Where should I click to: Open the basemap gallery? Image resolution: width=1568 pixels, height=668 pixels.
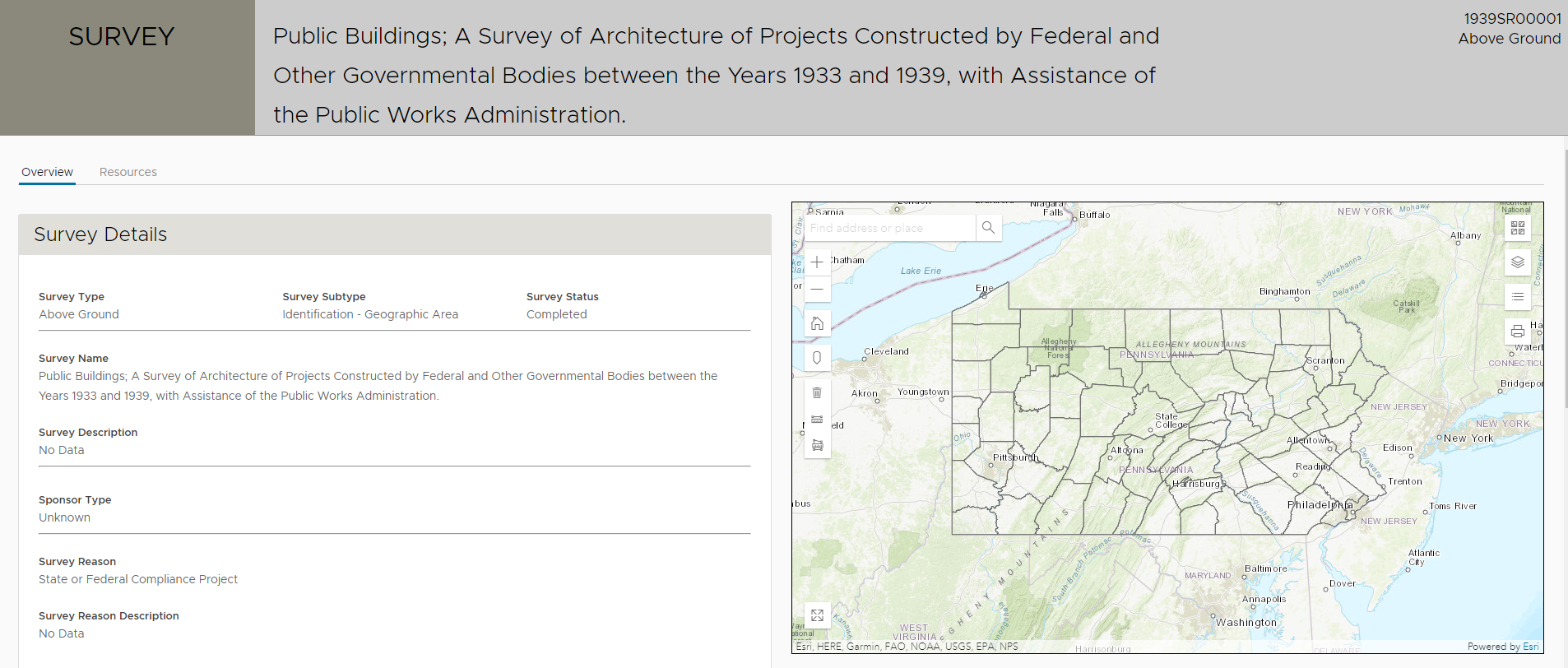1518,228
